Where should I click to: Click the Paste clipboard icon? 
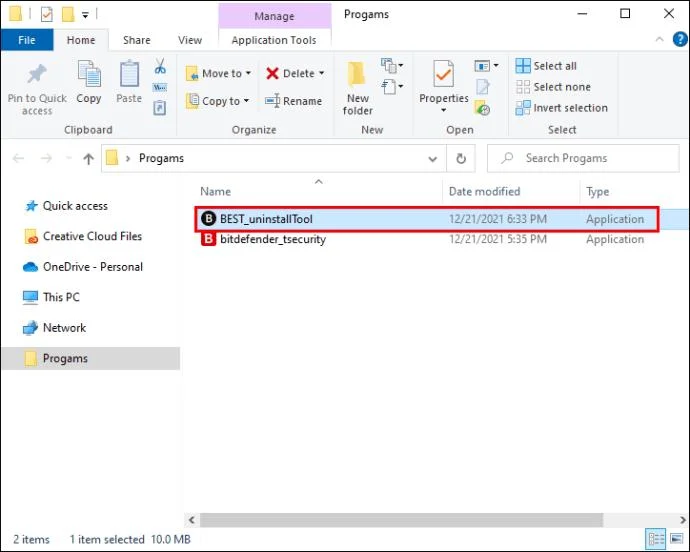click(x=129, y=74)
